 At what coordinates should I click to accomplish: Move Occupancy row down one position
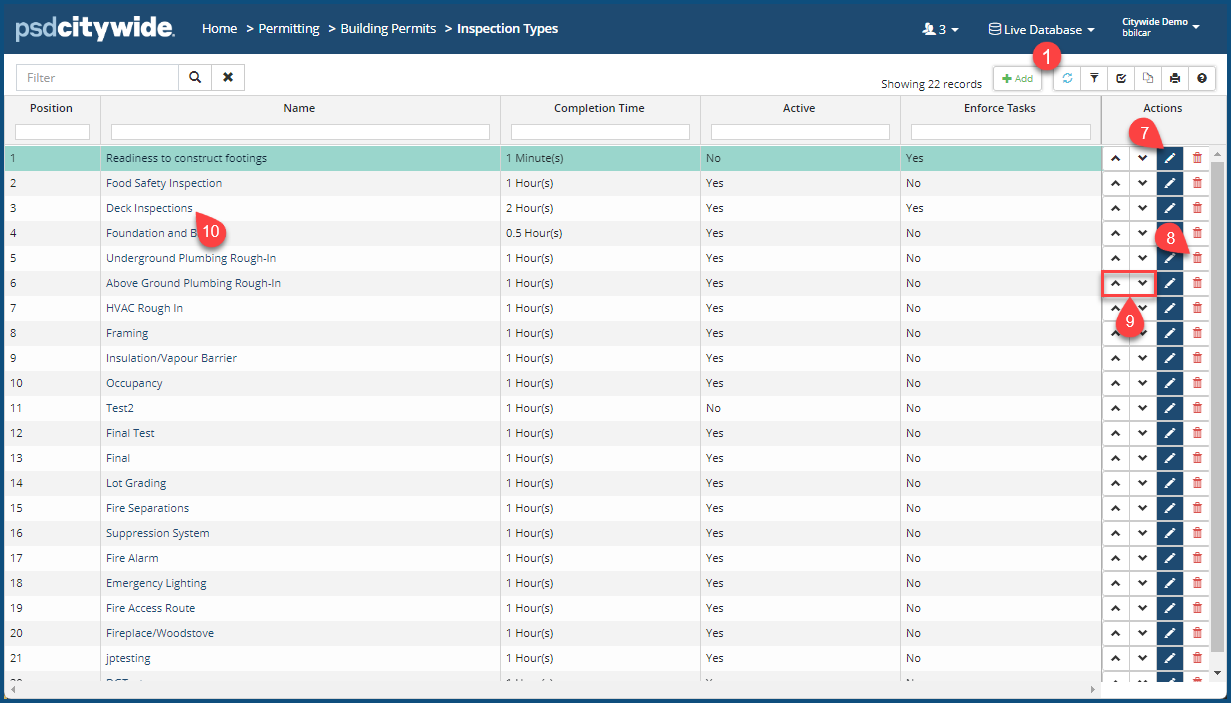pos(1142,383)
